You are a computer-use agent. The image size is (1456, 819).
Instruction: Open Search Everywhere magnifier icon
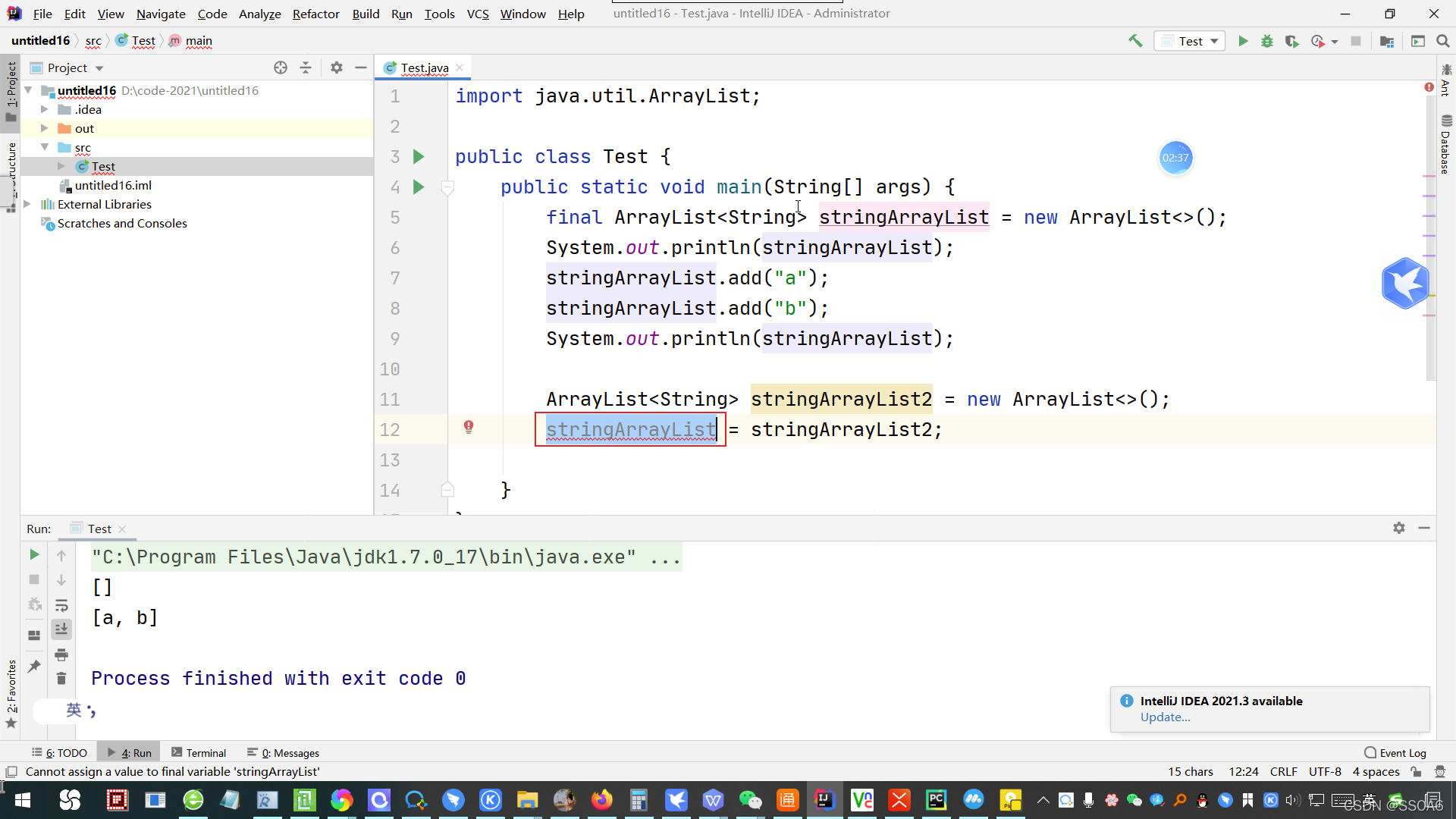1443,41
